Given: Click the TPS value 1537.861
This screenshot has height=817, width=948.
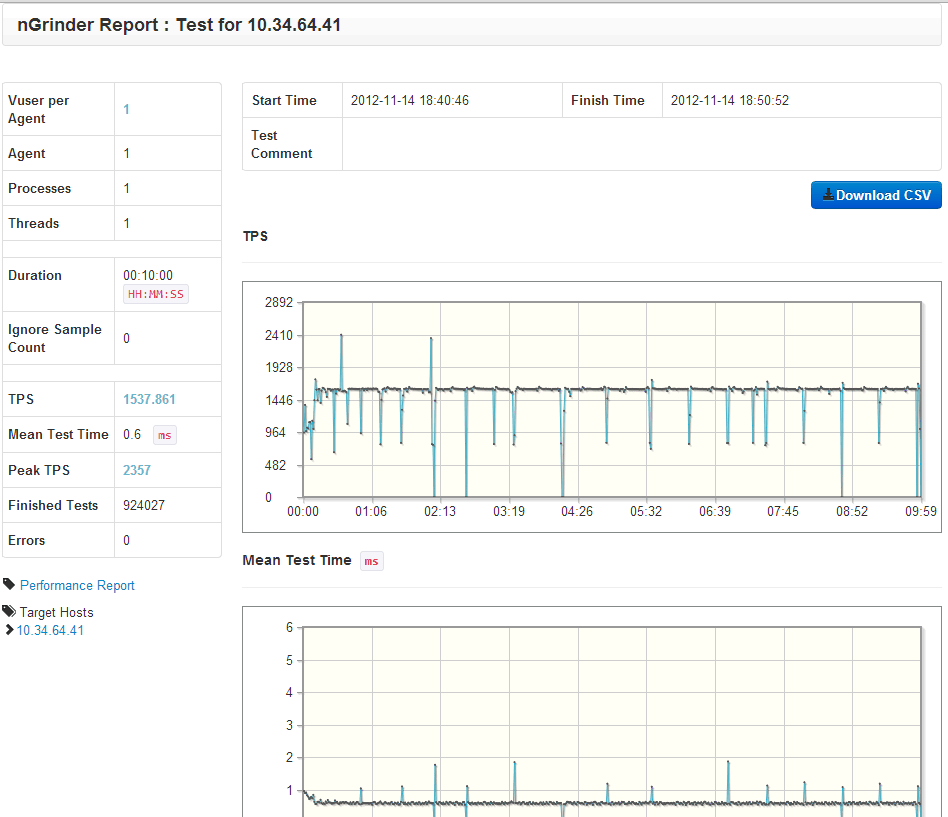Looking at the screenshot, I should [149, 399].
